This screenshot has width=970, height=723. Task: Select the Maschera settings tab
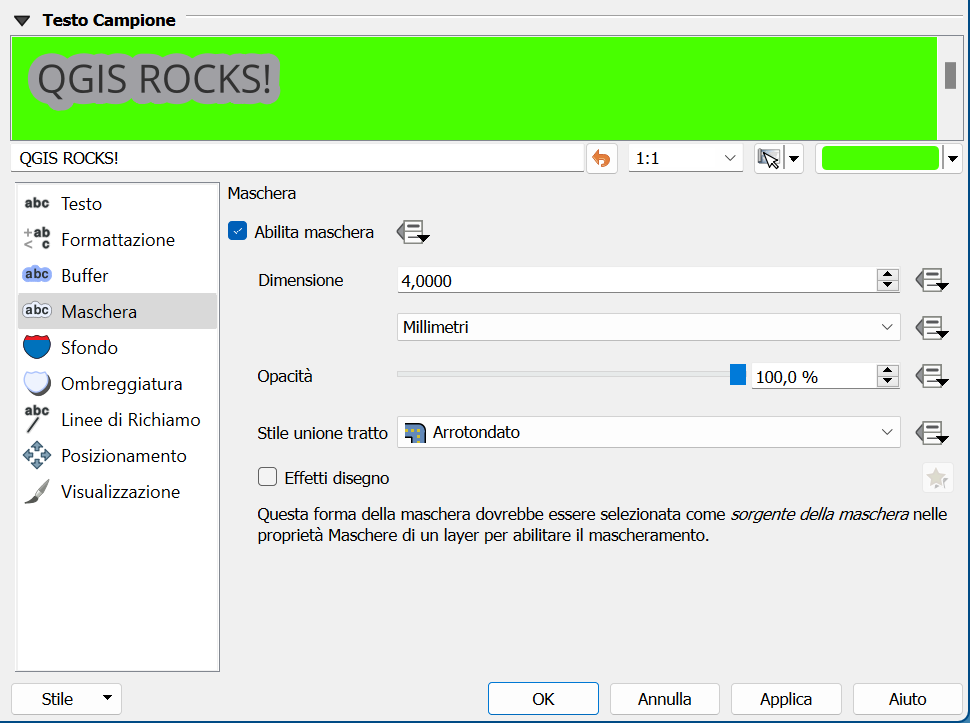[x=118, y=311]
